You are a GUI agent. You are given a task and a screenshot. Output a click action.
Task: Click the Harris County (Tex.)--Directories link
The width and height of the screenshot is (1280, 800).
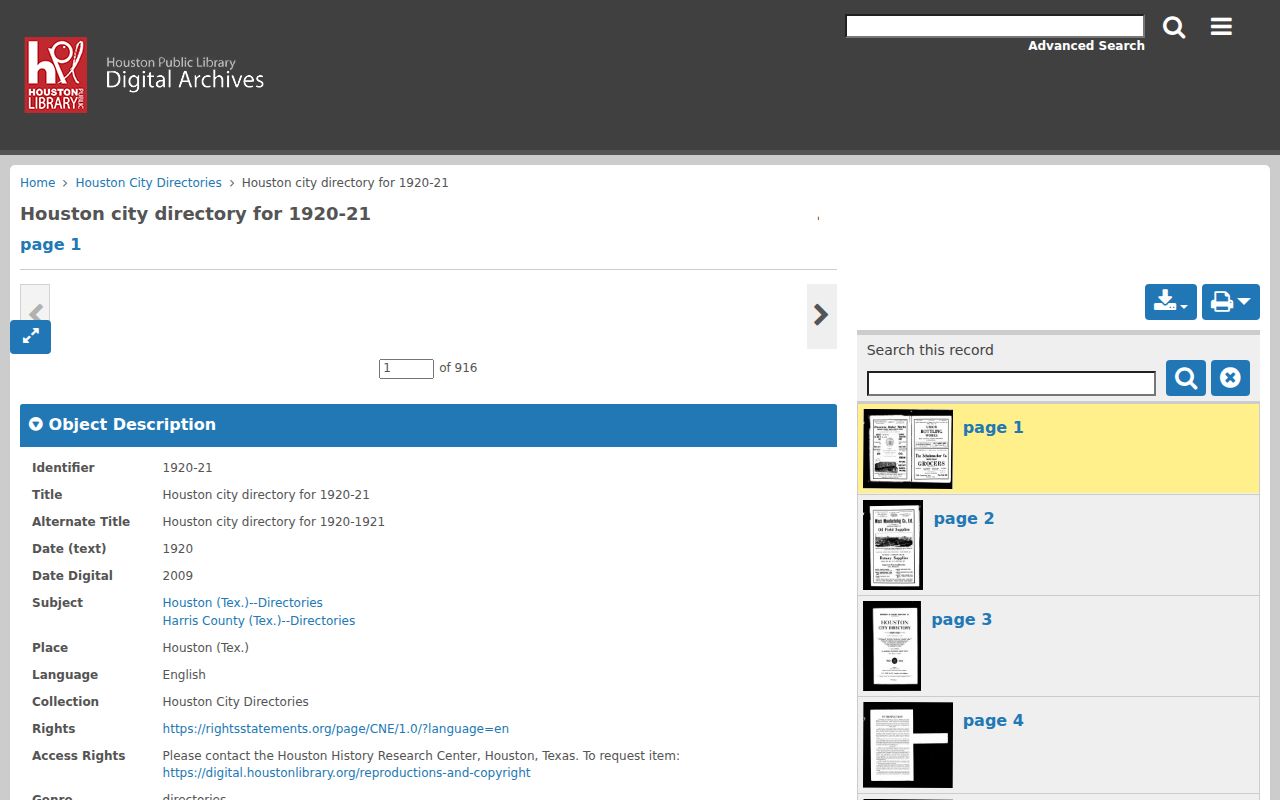coord(259,621)
